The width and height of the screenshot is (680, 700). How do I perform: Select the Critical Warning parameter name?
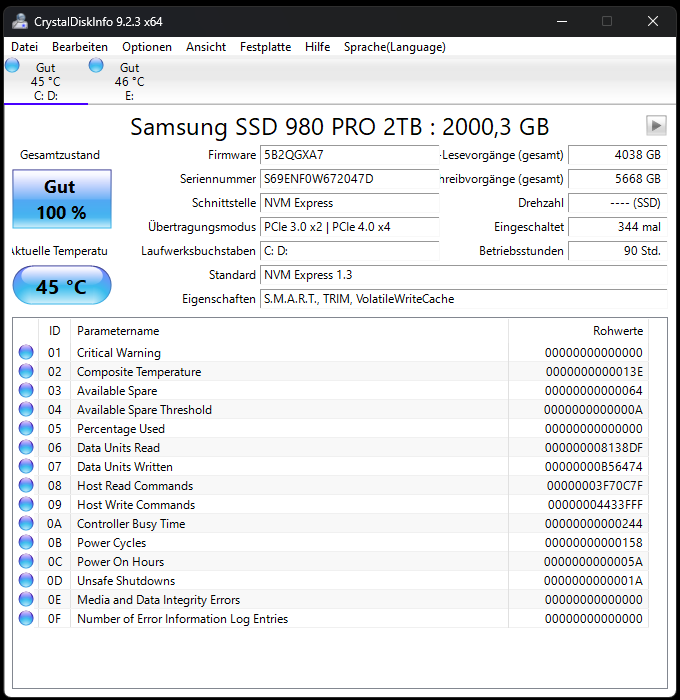119,353
